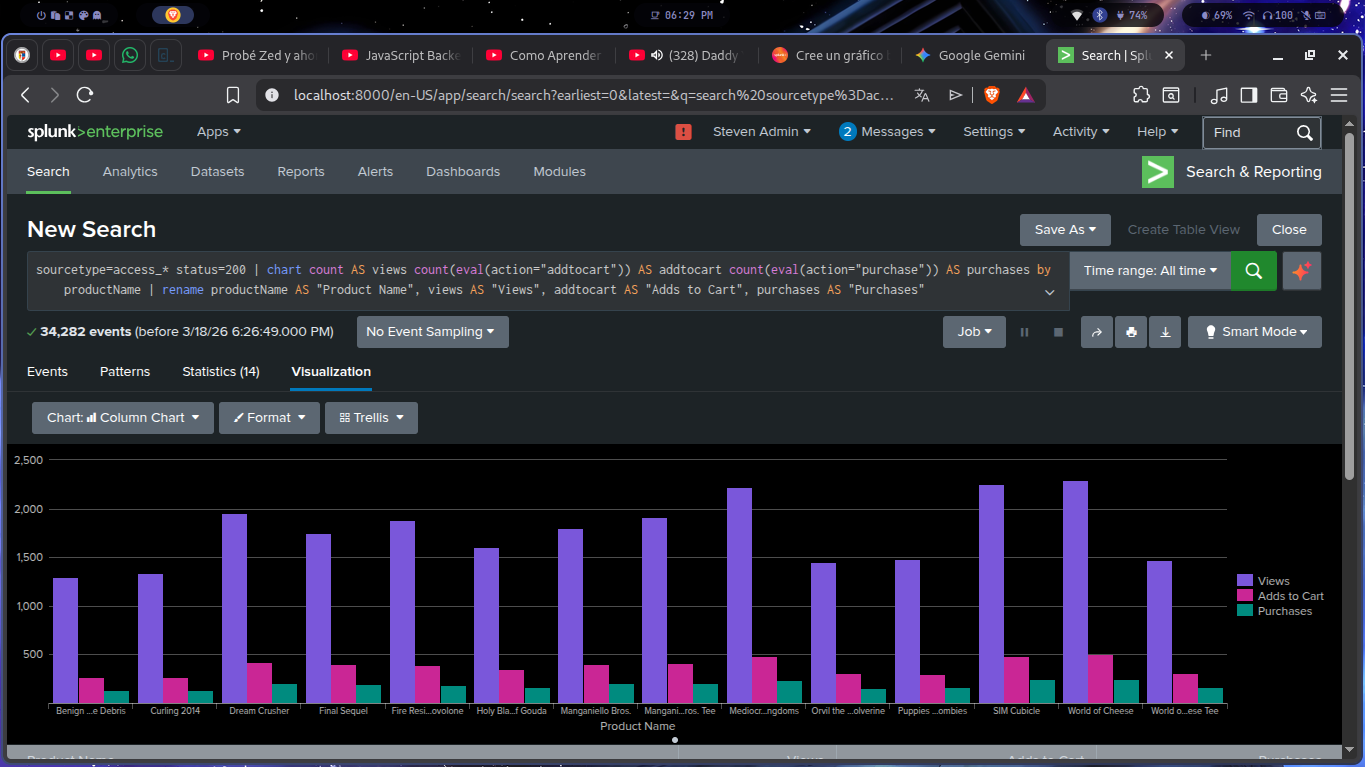Print the search results

coord(1131,332)
